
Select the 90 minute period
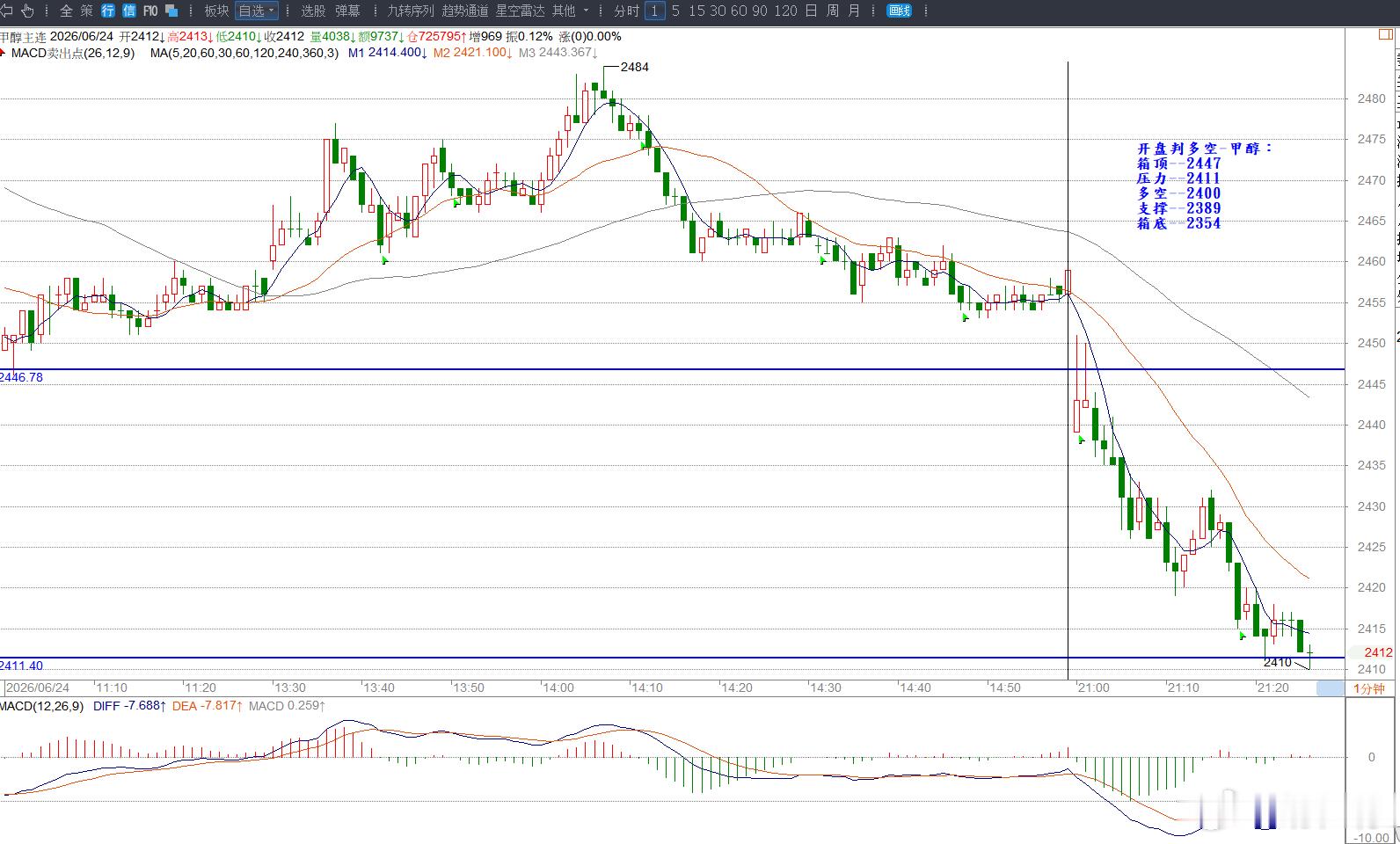click(x=761, y=11)
